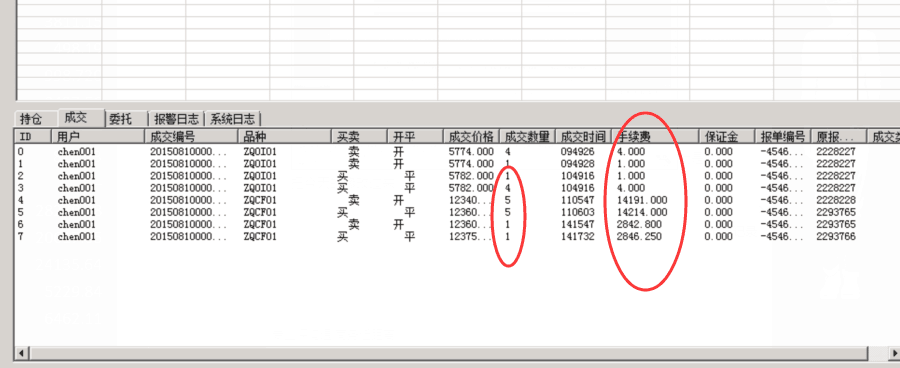This screenshot has height=368, width=900.
Task: Open the 委托 tab
Action: pos(121,119)
